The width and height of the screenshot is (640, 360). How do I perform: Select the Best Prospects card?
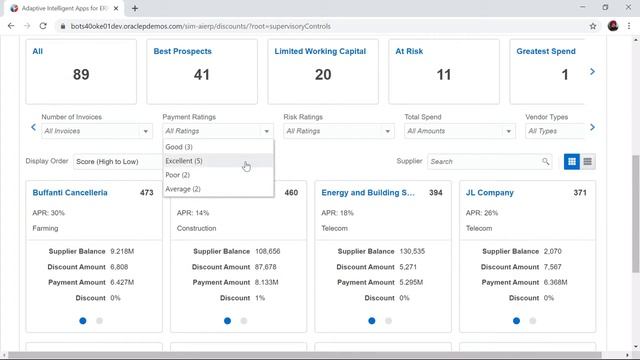pos(202,71)
